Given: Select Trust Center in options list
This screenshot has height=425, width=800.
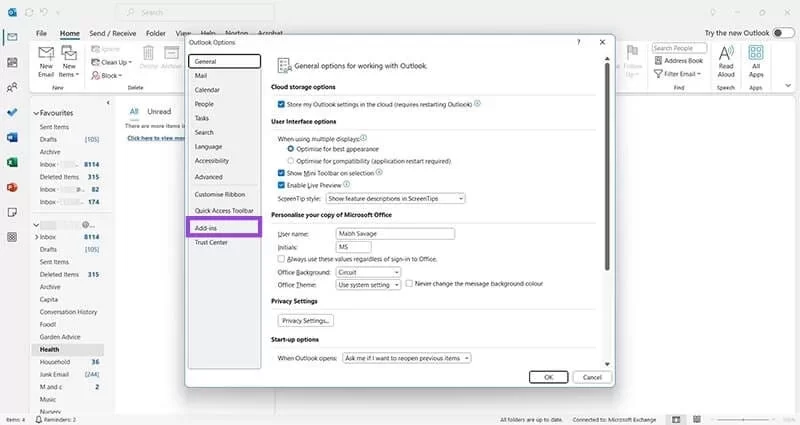Looking at the screenshot, I should (224, 242).
